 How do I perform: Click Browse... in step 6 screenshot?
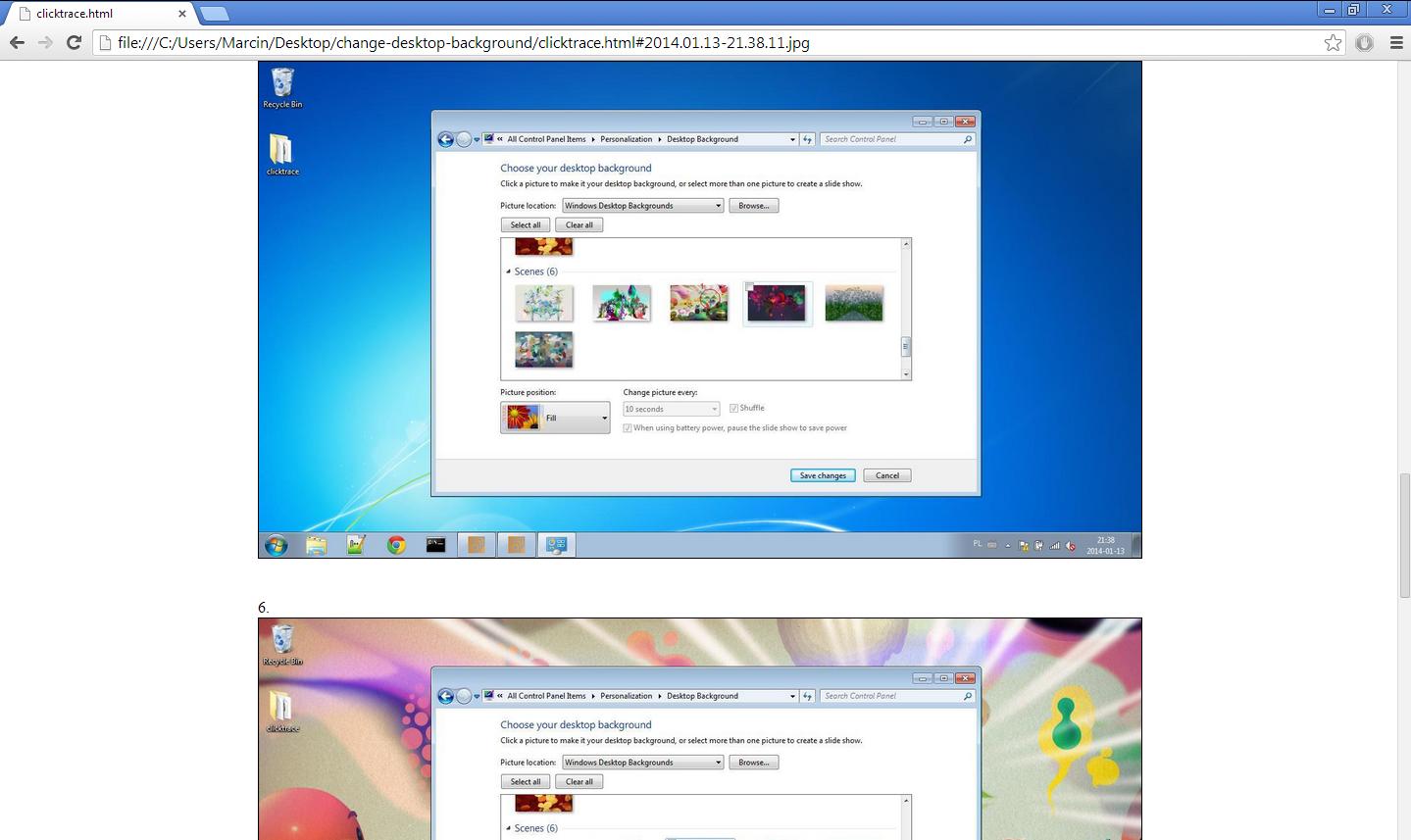[x=754, y=763]
